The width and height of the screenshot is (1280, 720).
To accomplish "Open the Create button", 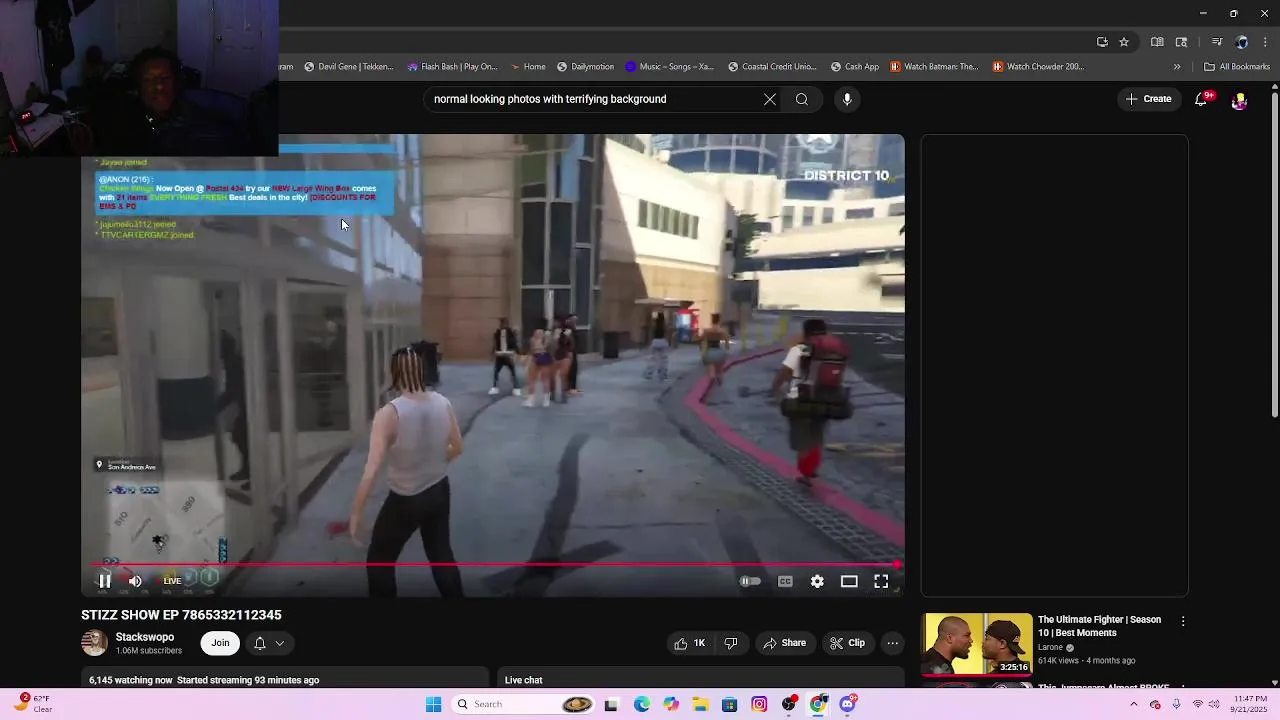I will coord(1148,99).
